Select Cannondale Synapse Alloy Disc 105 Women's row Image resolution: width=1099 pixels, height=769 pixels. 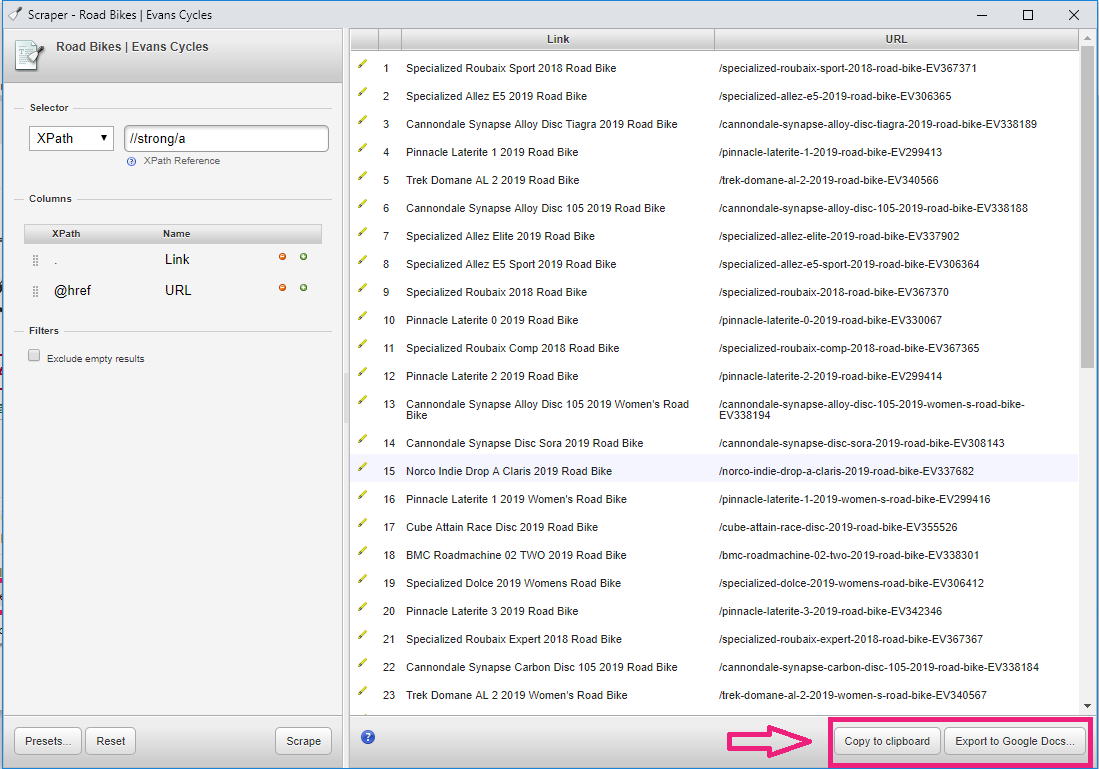547,409
